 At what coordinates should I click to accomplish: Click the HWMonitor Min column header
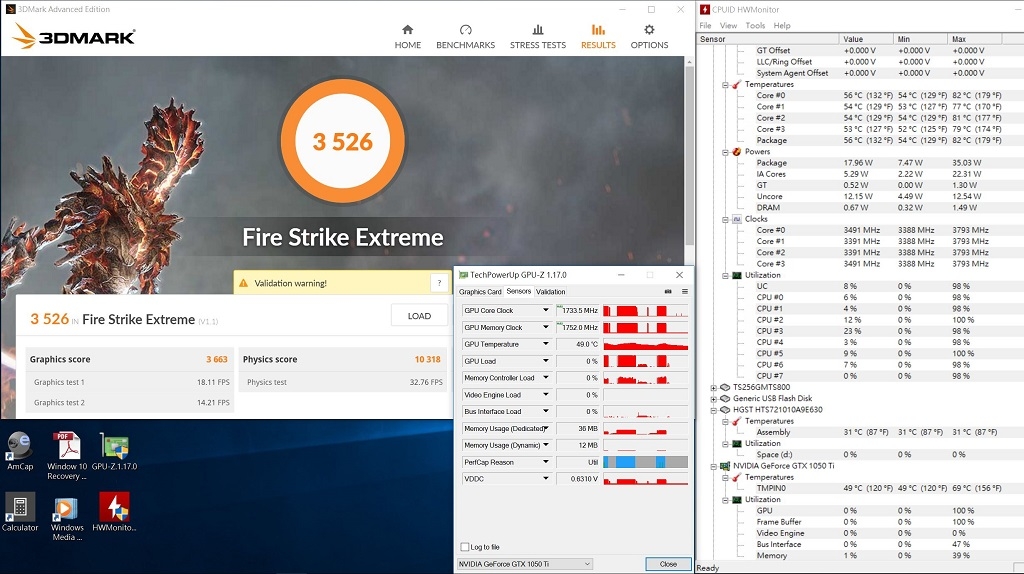(921, 39)
